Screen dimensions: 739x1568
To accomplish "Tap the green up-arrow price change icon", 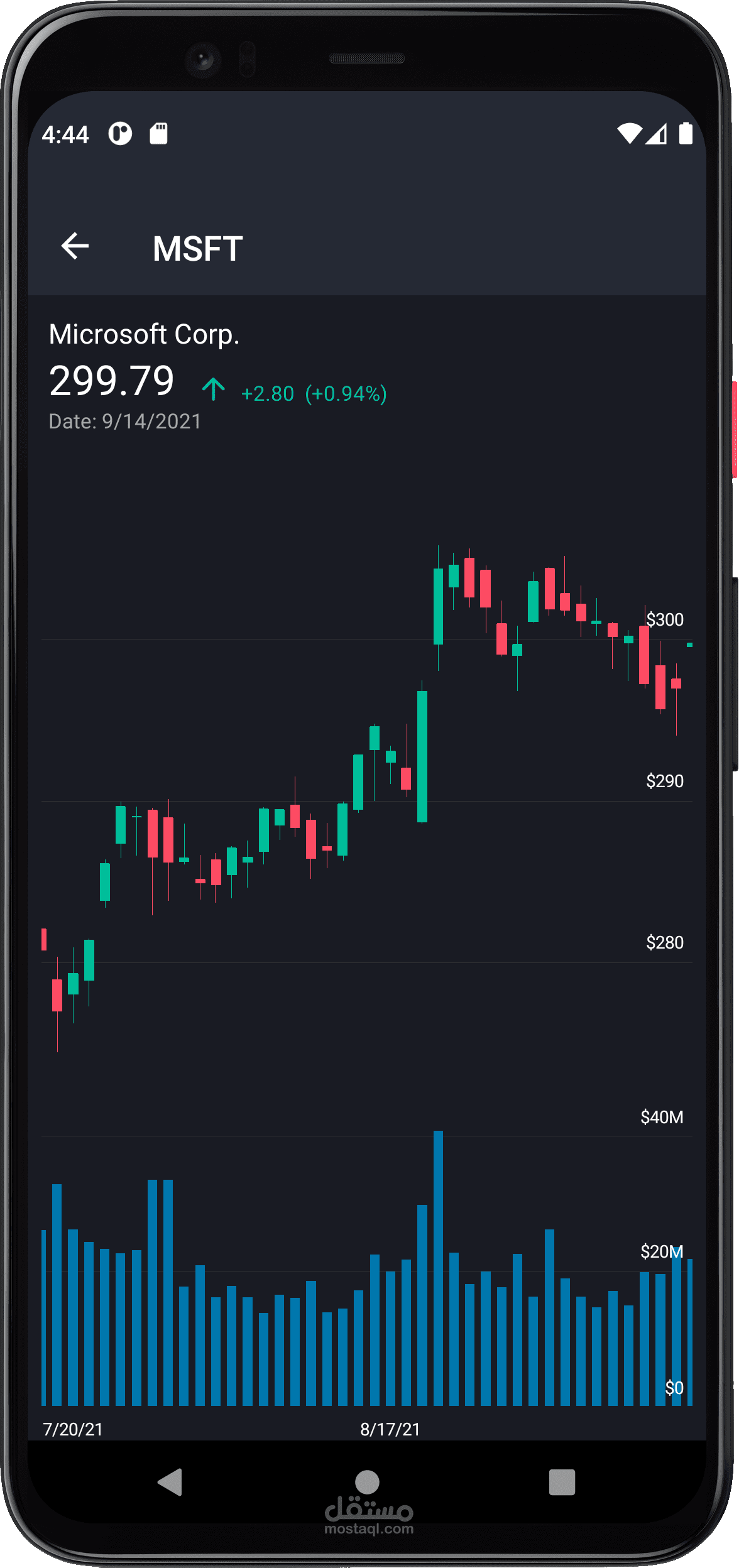I will pyautogui.click(x=214, y=389).
